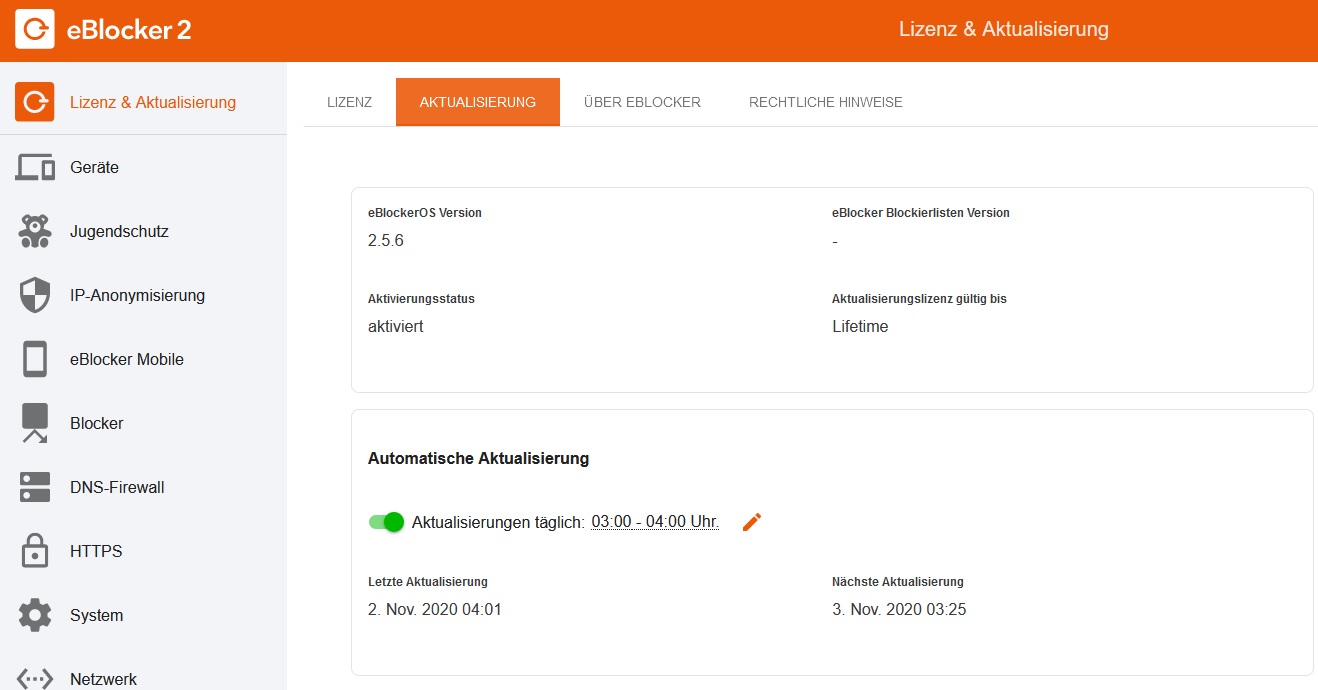Disable automatic daily updates toggle
This screenshot has height=690, width=1318.
click(386, 522)
